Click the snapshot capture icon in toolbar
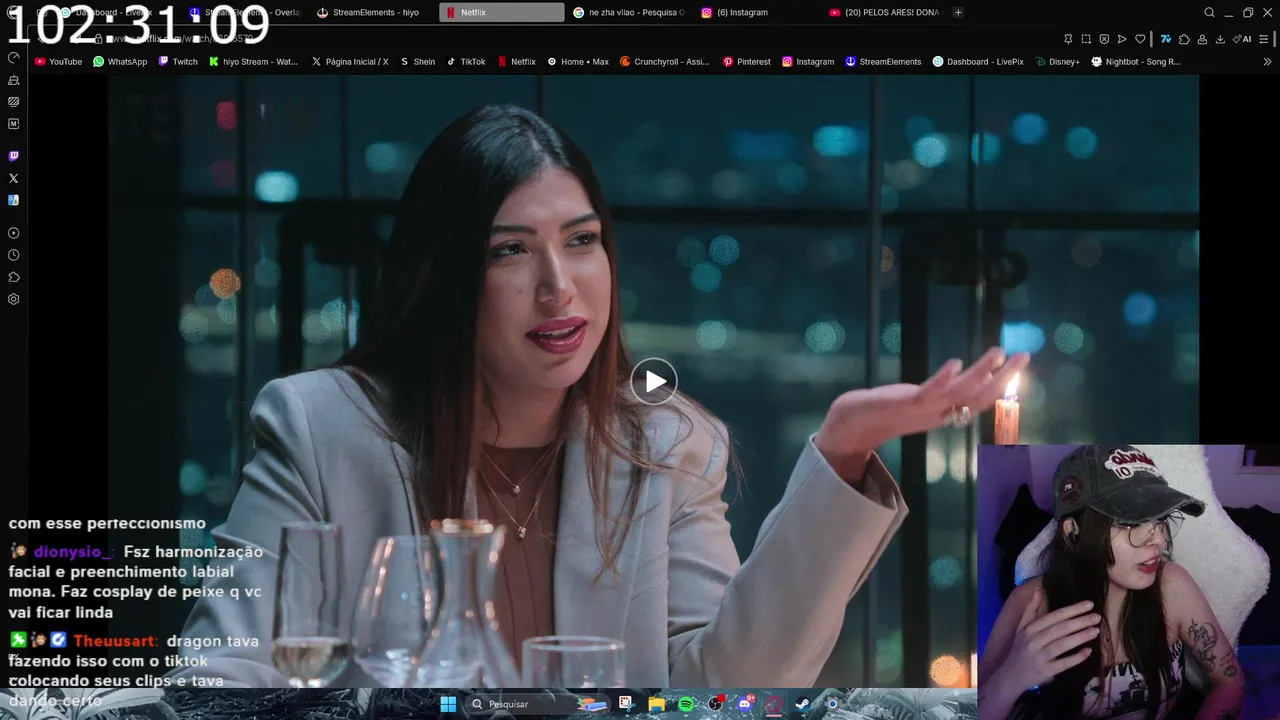This screenshot has width=1280, height=720. (x=1086, y=39)
